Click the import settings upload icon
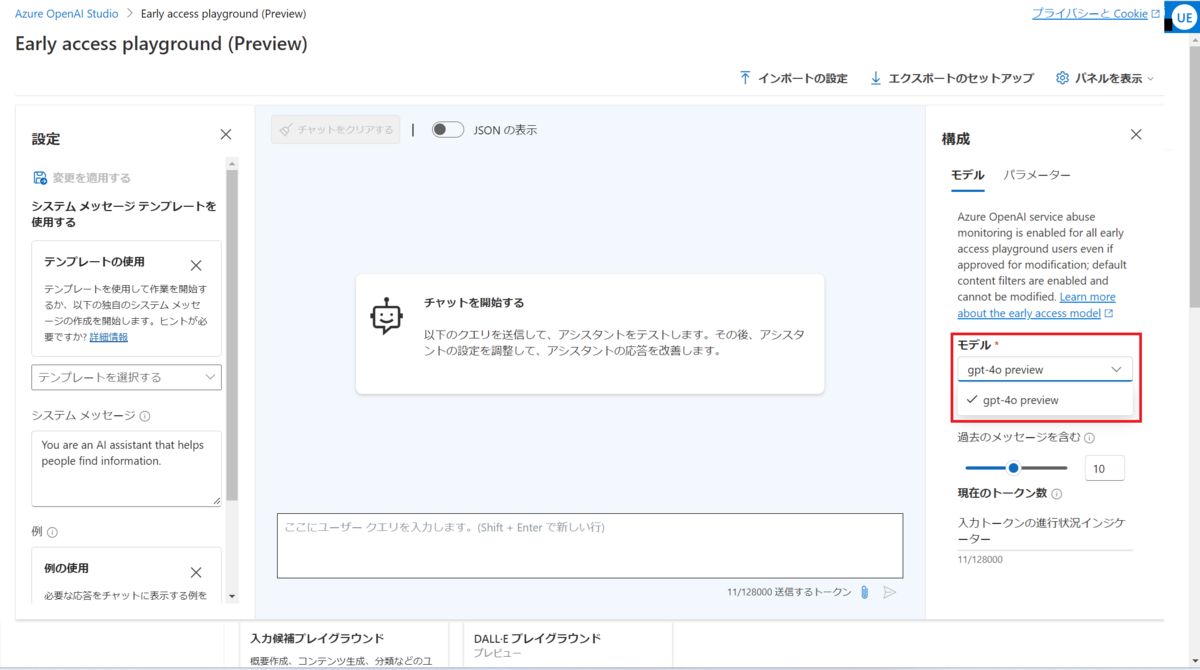This screenshot has height=670, width=1200. coord(745,78)
